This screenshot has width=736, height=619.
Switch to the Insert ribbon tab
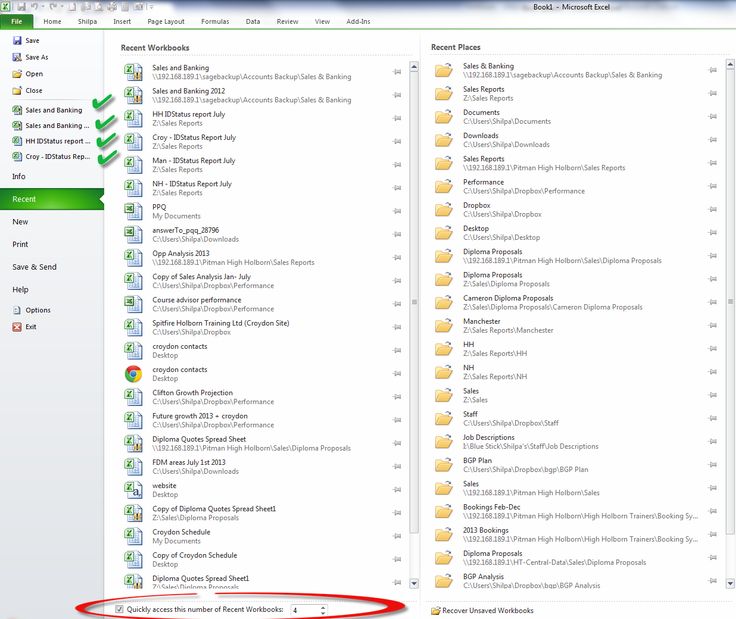[x=122, y=22]
